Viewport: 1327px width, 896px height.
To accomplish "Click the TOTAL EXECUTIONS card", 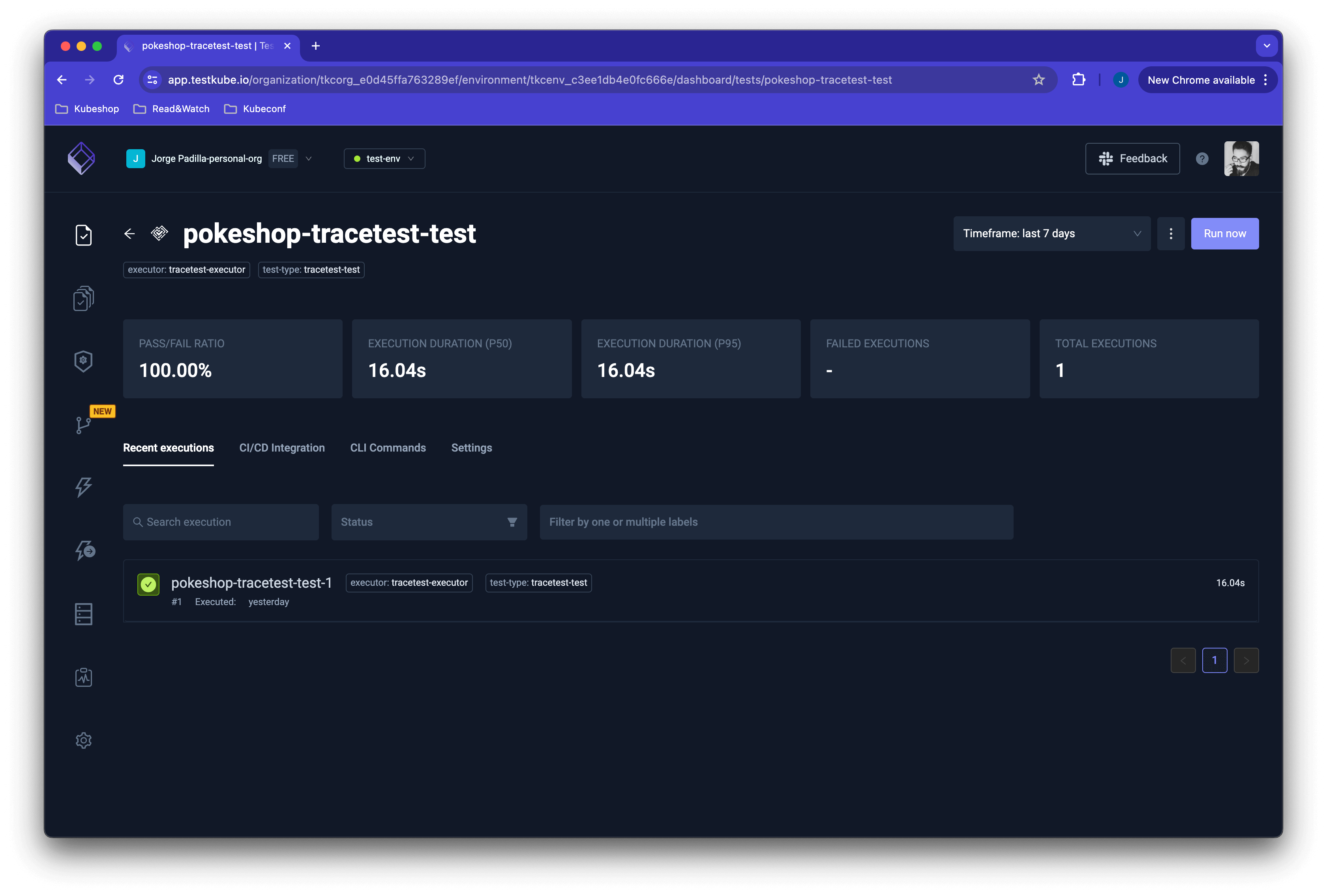I will coord(1149,359).
